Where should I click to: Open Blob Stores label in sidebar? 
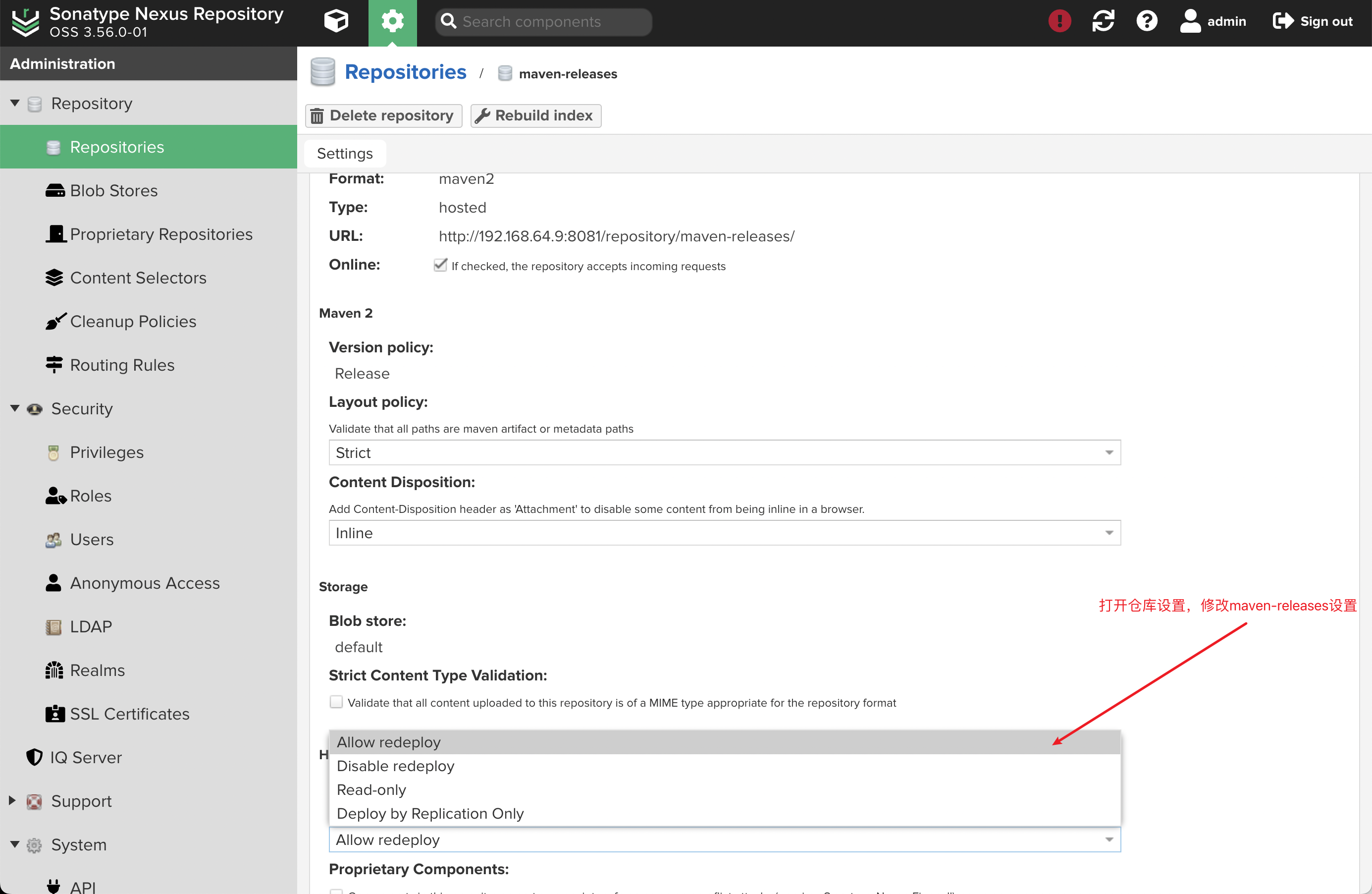[x=114, y=190]
